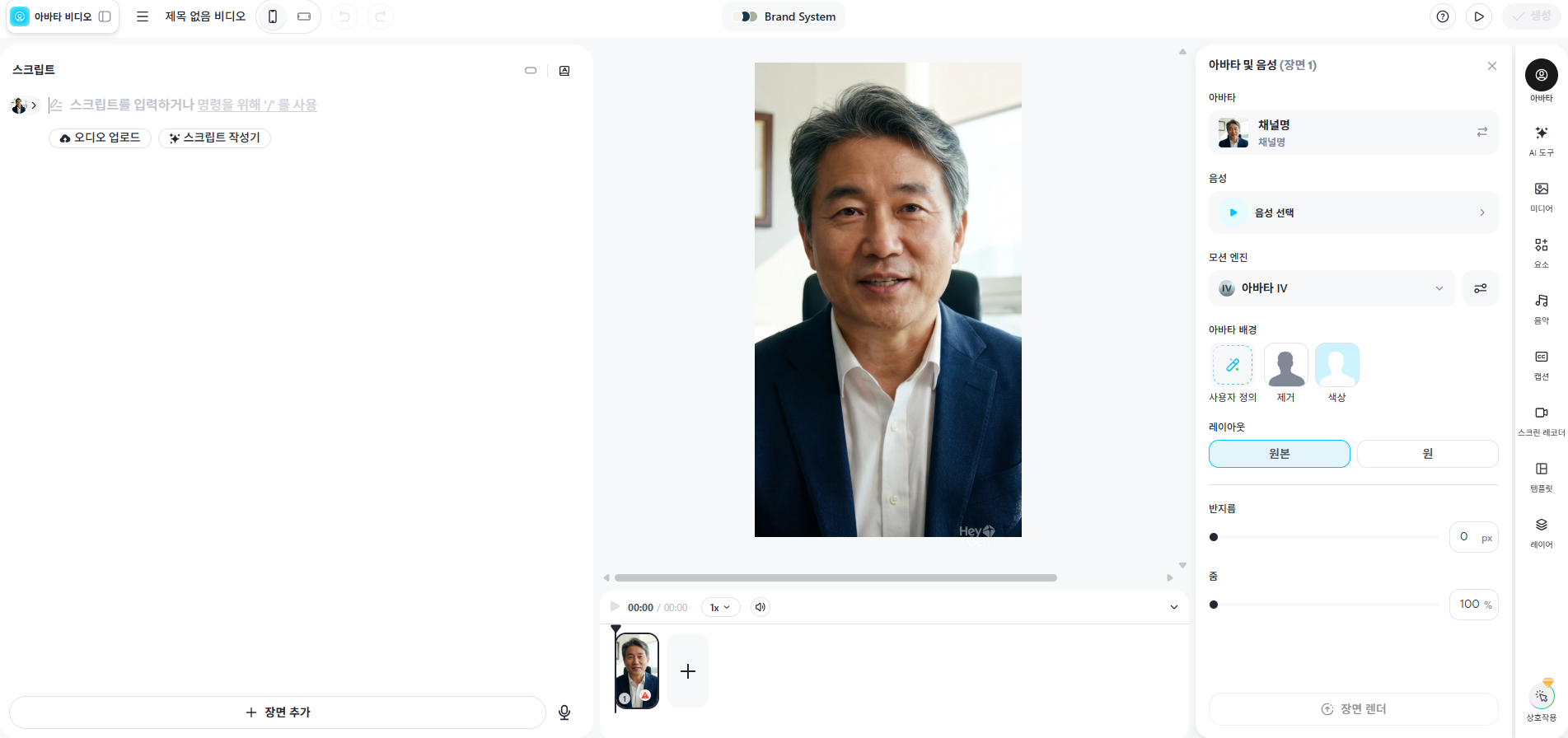Open the 레이어 sidebar item

point(1542,533)
